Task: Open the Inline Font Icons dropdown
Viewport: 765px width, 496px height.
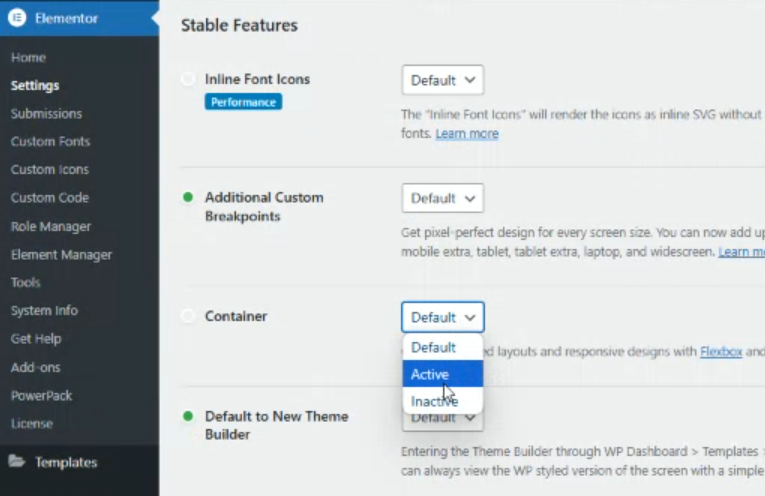Action: pos(442,80)
